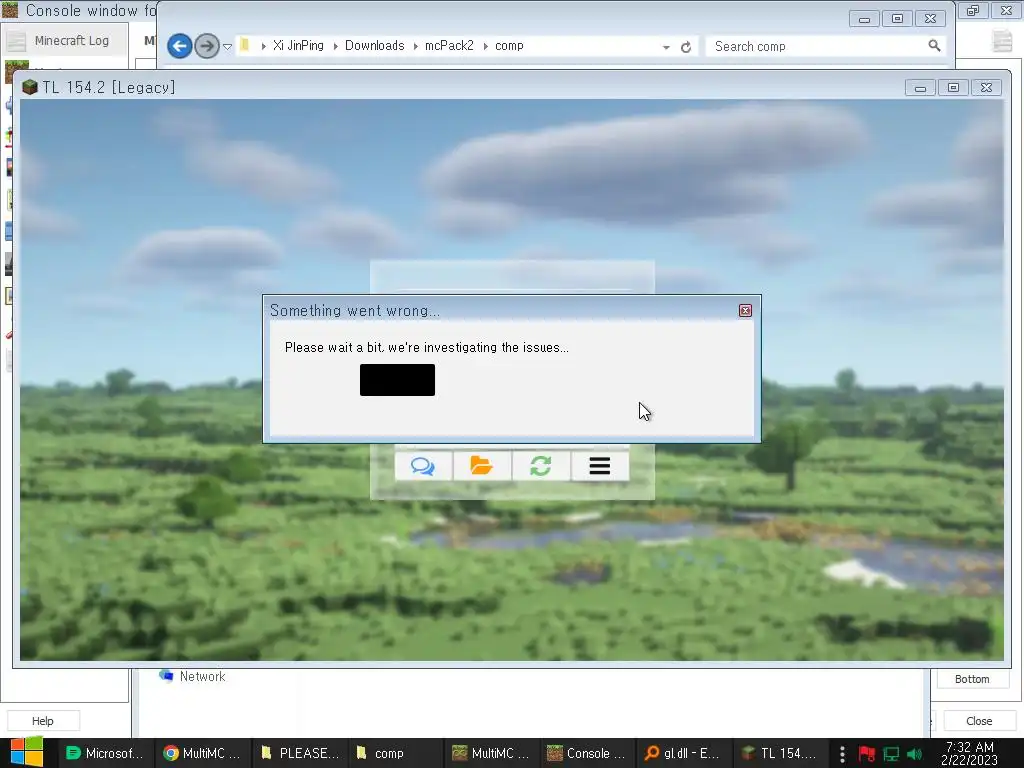Image resolution: width=1024 pixels, height=768 pixels.
Task: Open the Minecraft Log tab in Console window
Action: [65, 40]
